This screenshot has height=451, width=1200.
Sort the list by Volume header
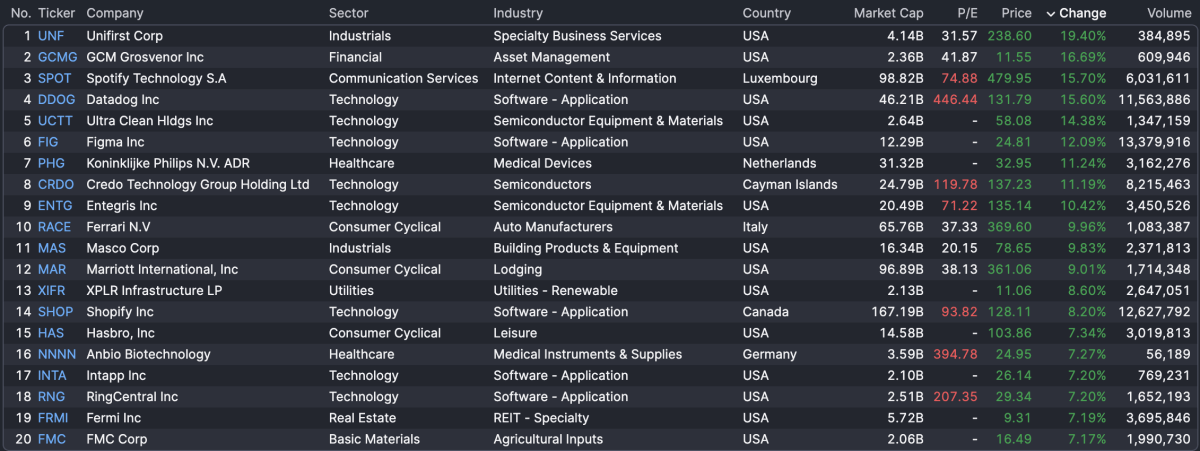click(x=1169, y=14)
